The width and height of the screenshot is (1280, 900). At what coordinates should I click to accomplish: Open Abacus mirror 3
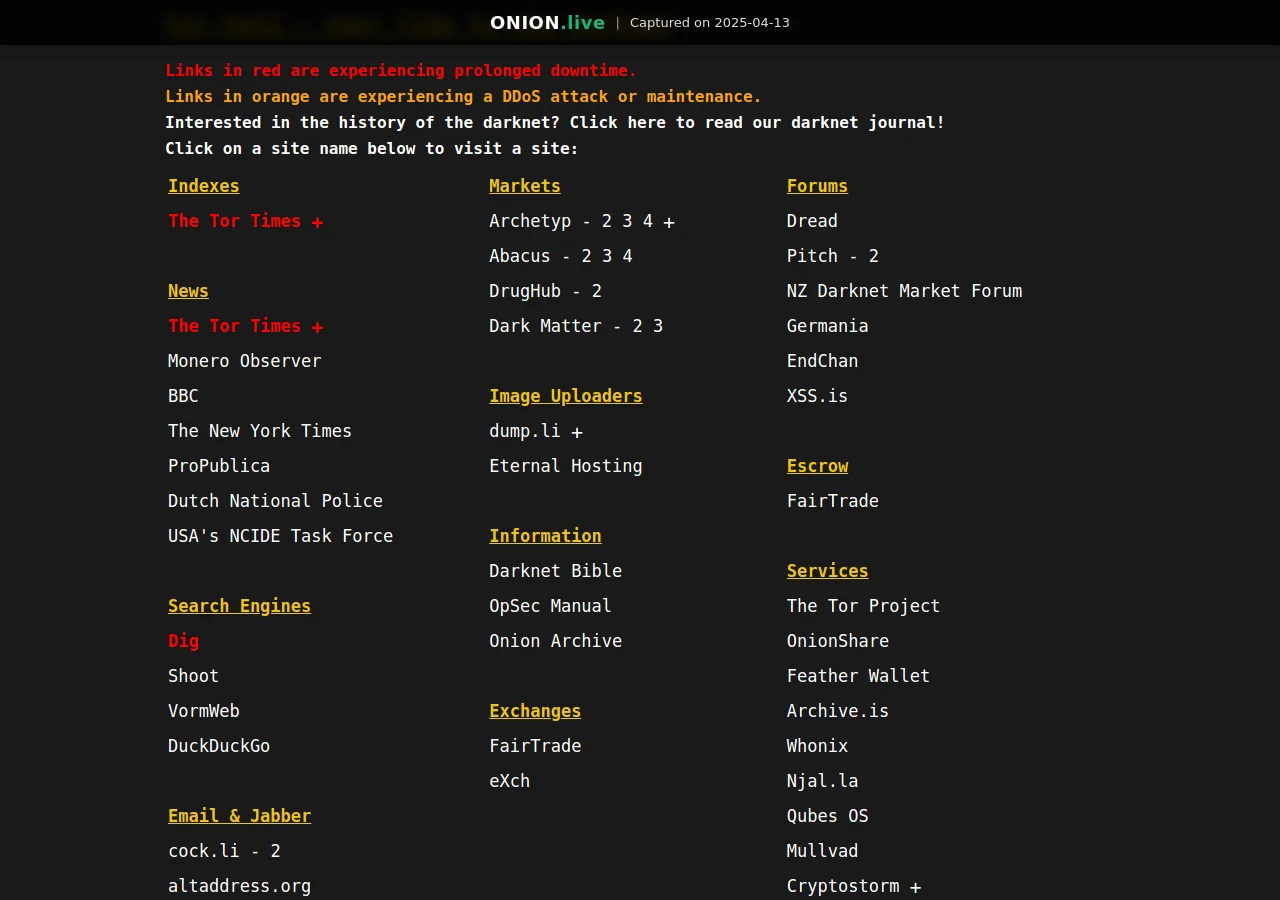[x=607, y=256]
